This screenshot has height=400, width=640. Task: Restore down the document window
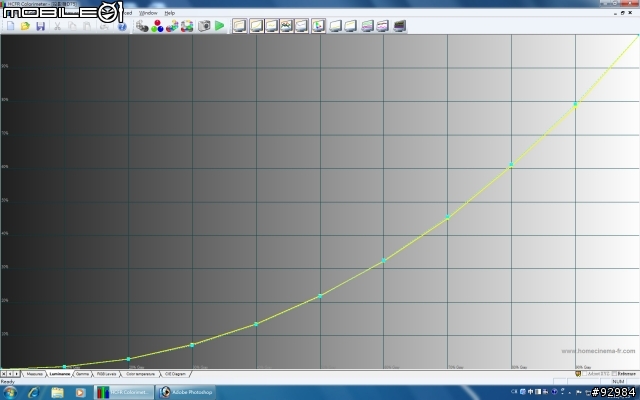pos(623,13)
